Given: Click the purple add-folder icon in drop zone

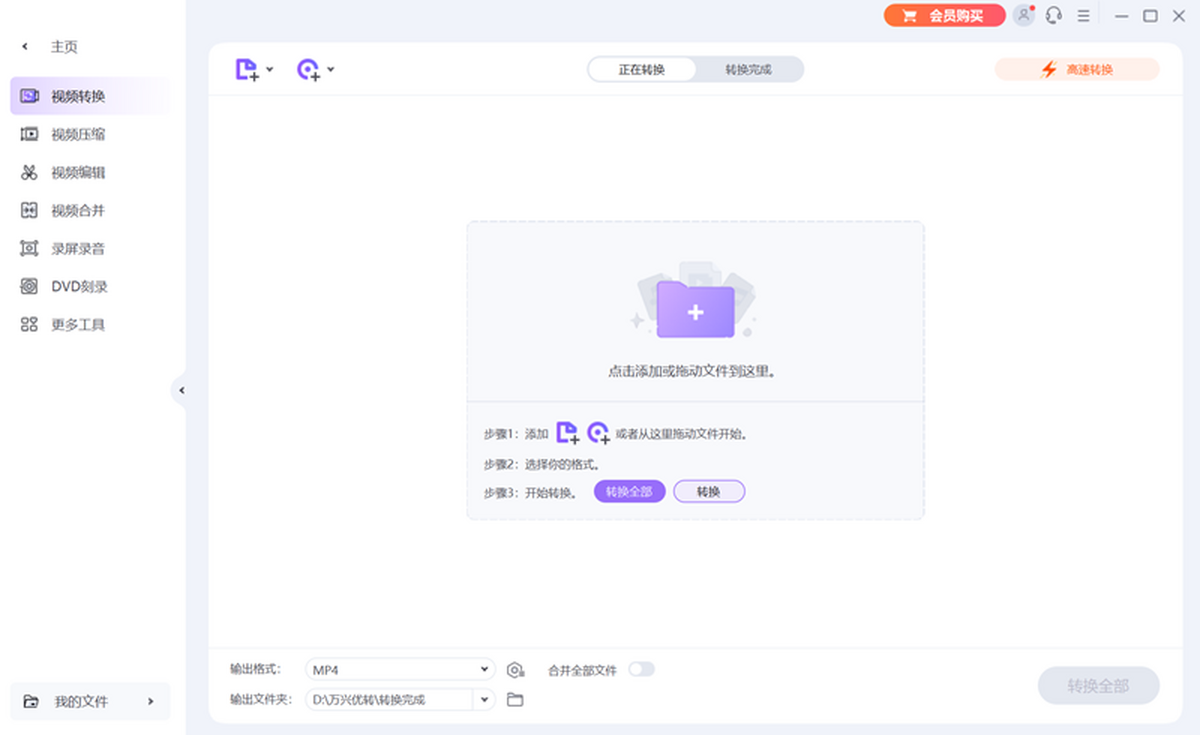Looking at the screenshot, I should pyautogui.click(x=695, y=309).
